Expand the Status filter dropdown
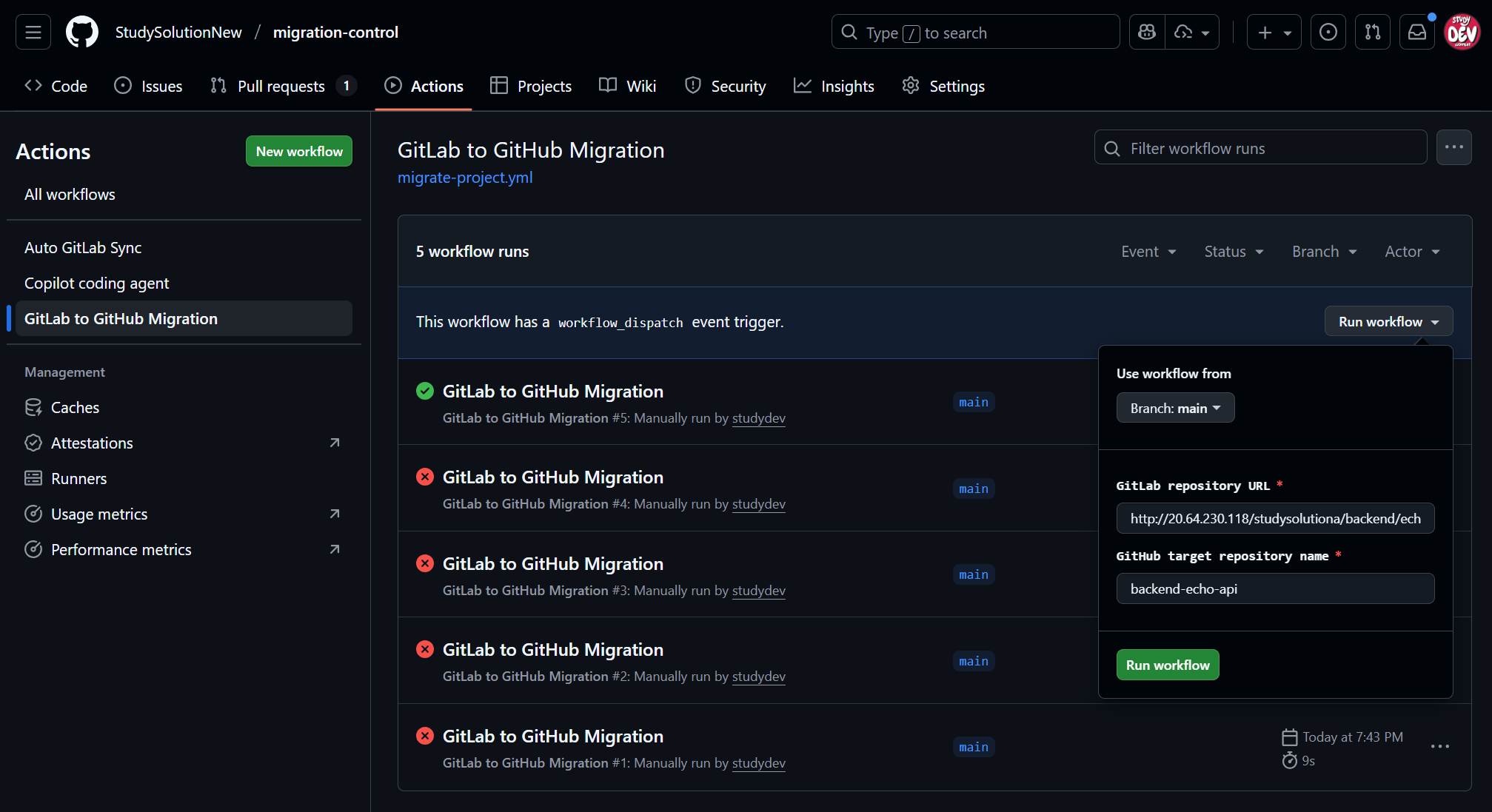Viewport: 1492px width, 812px height. [x=1234, y=252]
